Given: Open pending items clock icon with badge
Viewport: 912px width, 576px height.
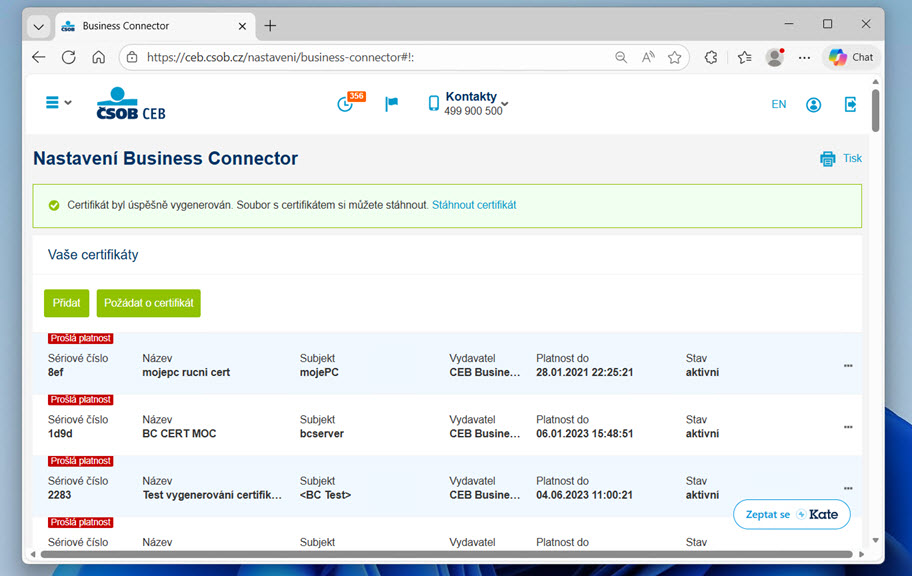Looking at the screenshot, I should pyautogui.click(x=350, y=102).
